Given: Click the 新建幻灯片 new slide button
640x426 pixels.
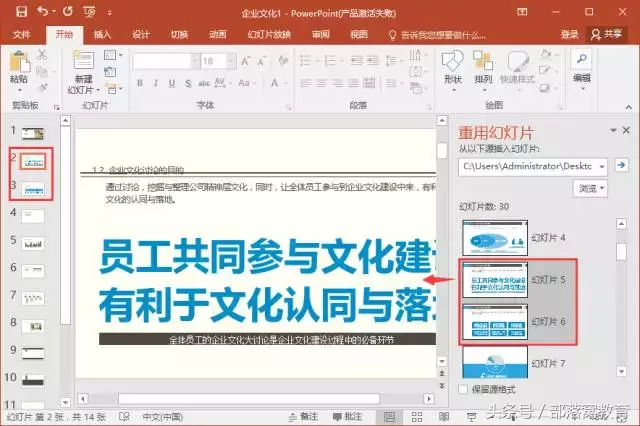Looking at the screenshot, I should tap(83, 72).
